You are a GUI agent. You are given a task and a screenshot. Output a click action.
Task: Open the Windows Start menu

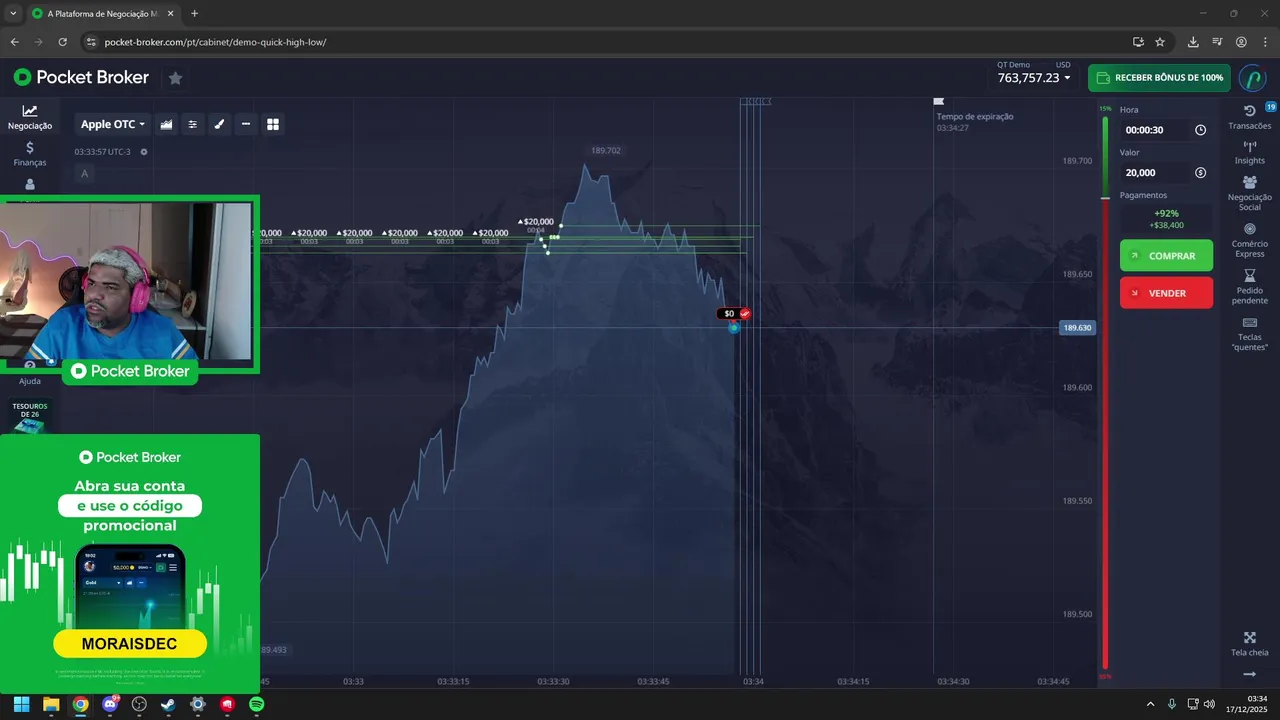tap(21, 704)
